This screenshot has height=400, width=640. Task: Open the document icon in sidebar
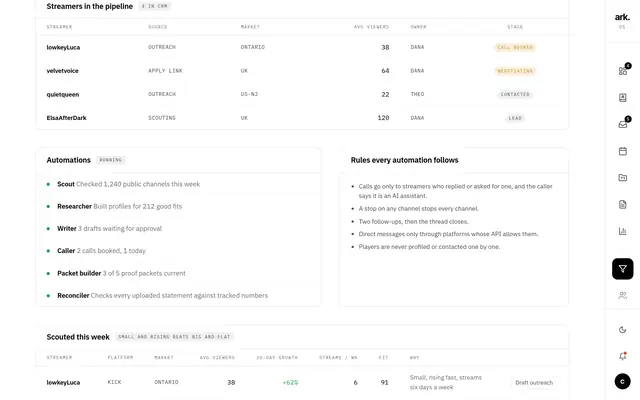[622, 204]
